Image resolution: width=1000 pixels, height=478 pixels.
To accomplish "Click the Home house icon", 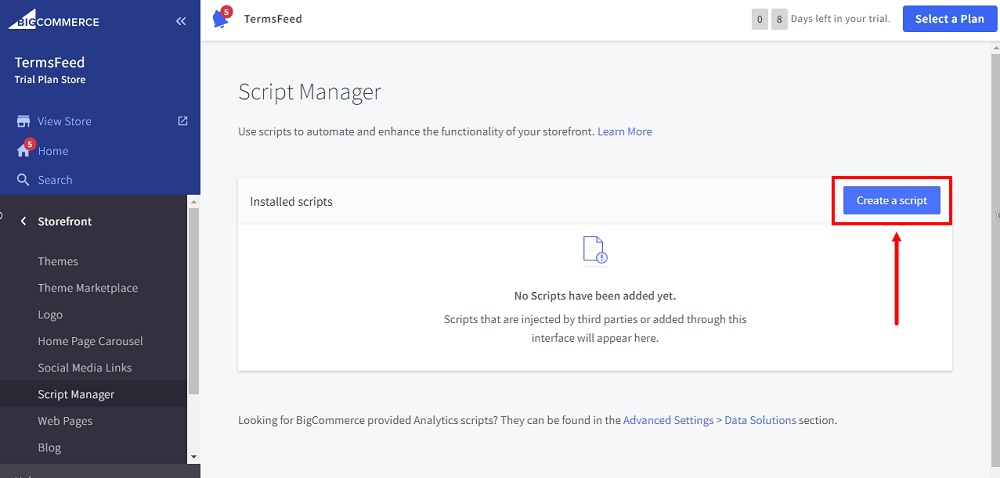I will pos(24,150).
